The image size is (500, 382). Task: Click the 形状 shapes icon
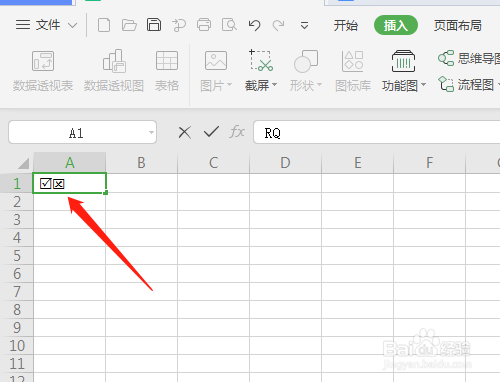(x=306, y=61)
